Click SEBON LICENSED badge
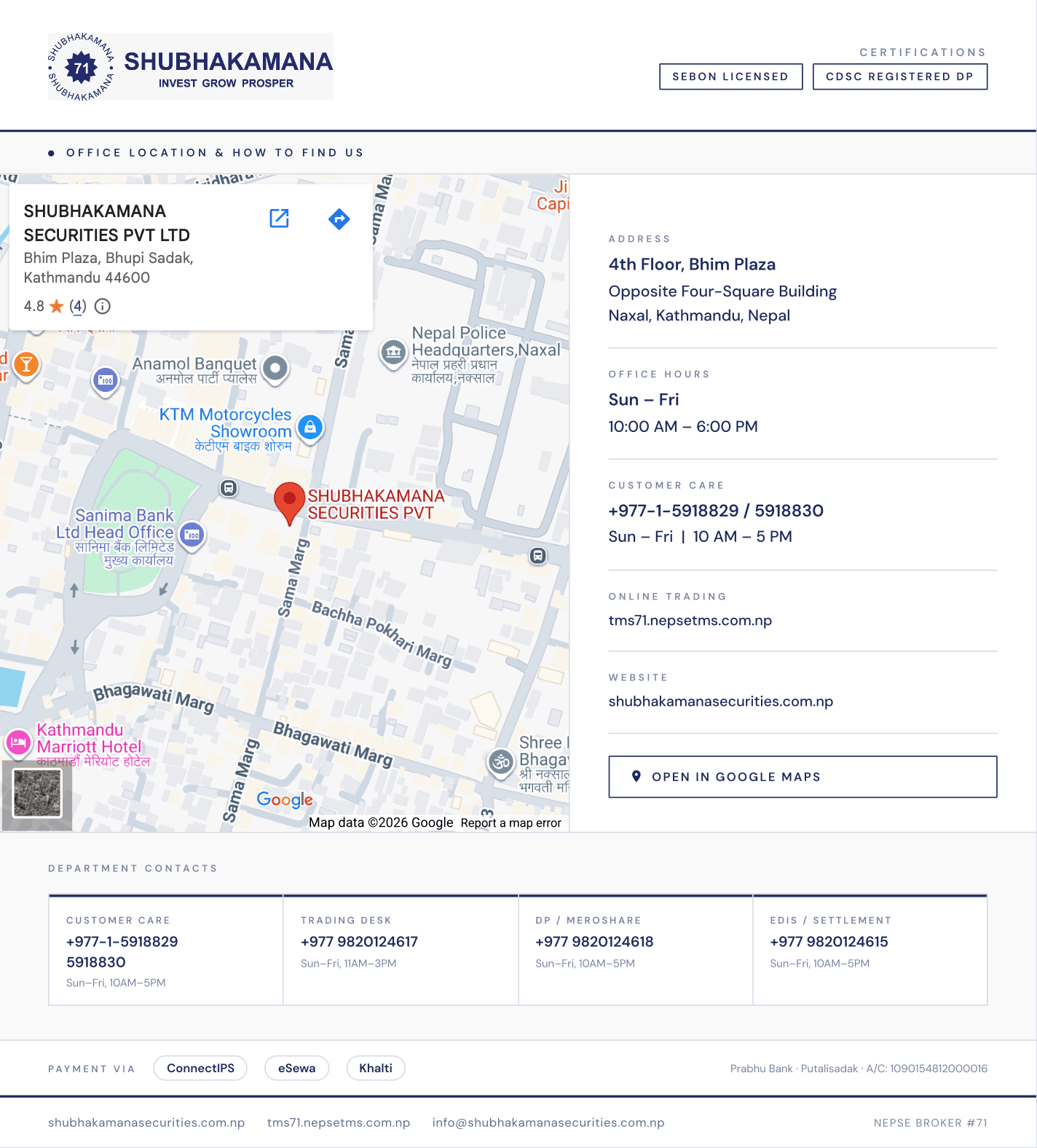Screen dimensions: 1037x1148 coord(730,76)
